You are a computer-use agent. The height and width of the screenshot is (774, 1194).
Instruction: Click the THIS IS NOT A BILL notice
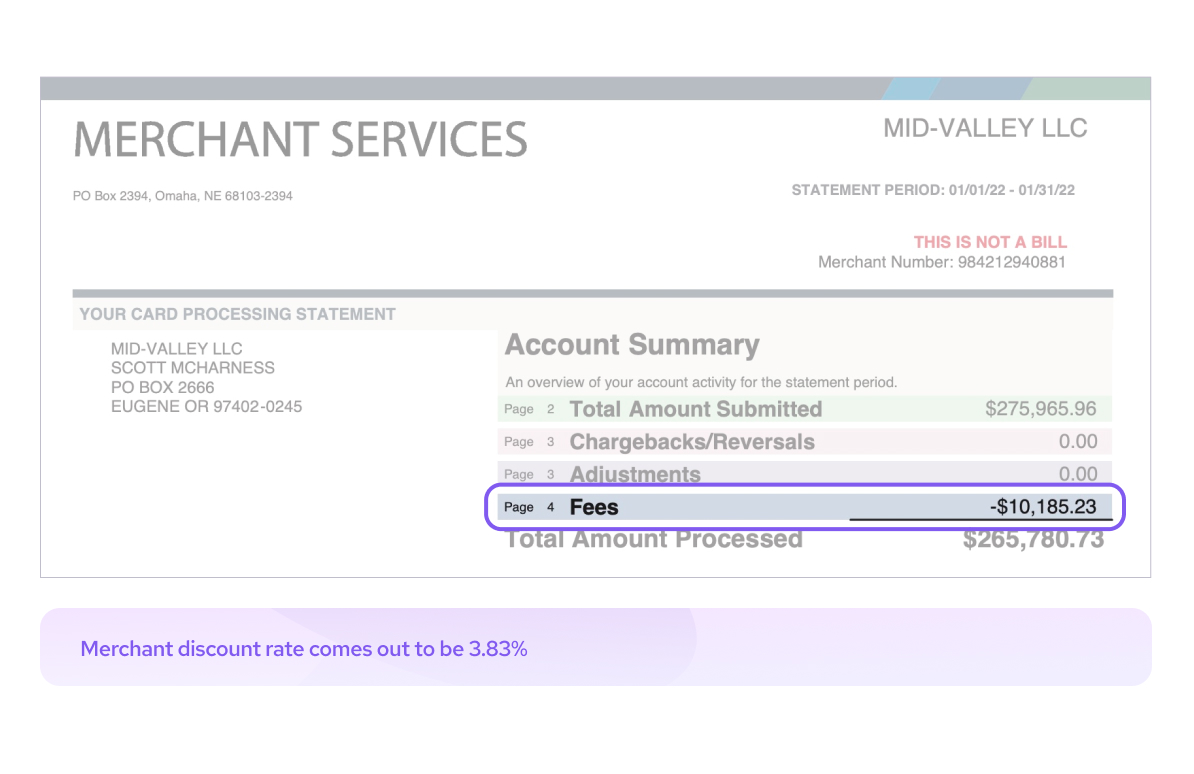click(990, 242)
